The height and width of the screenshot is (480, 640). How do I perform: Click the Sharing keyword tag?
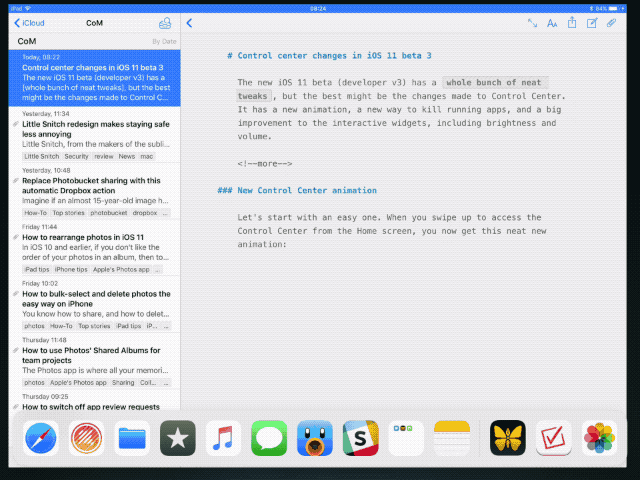pyautogui.click(x=123, y=382)
